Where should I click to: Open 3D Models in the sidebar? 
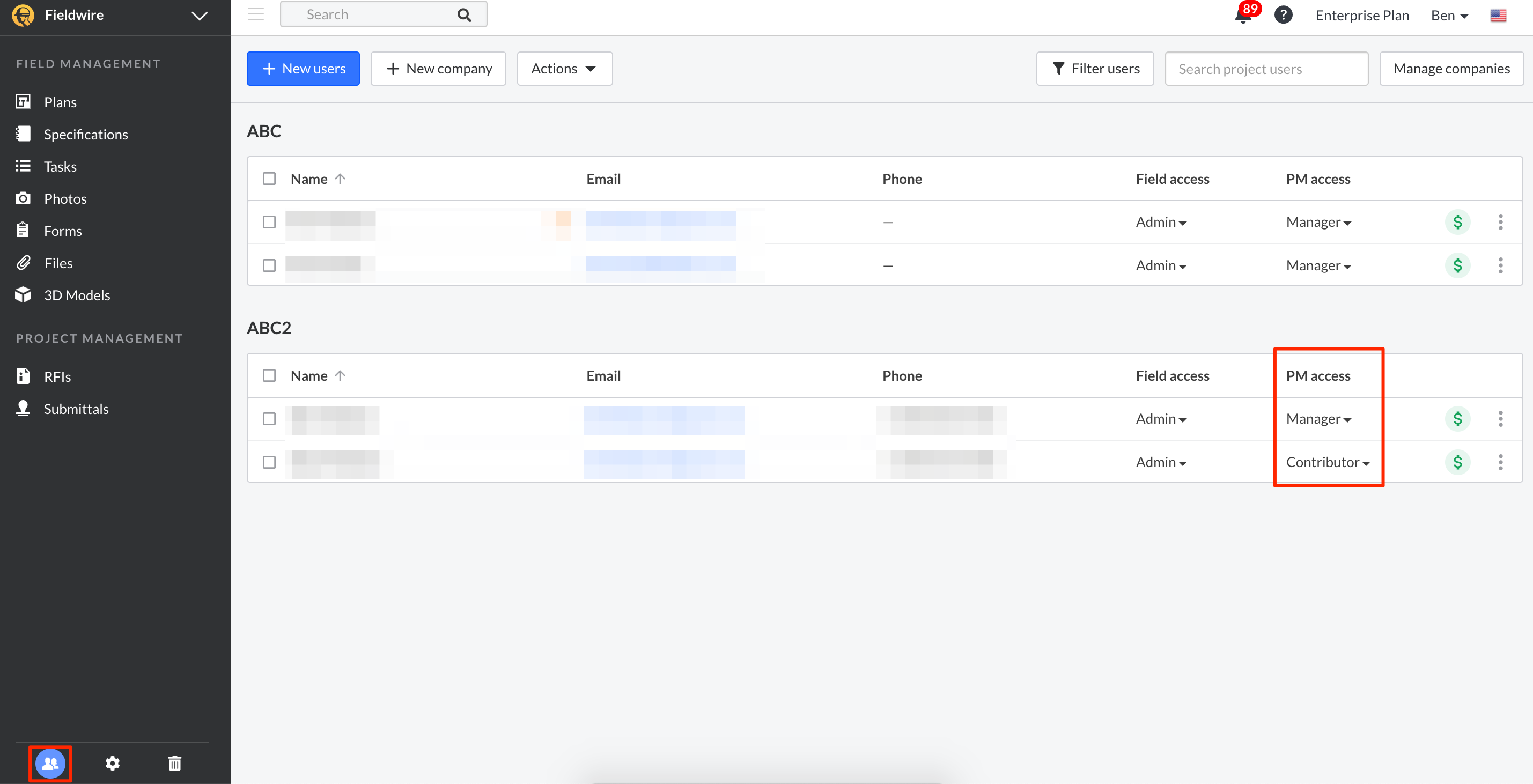pos(76,295)
